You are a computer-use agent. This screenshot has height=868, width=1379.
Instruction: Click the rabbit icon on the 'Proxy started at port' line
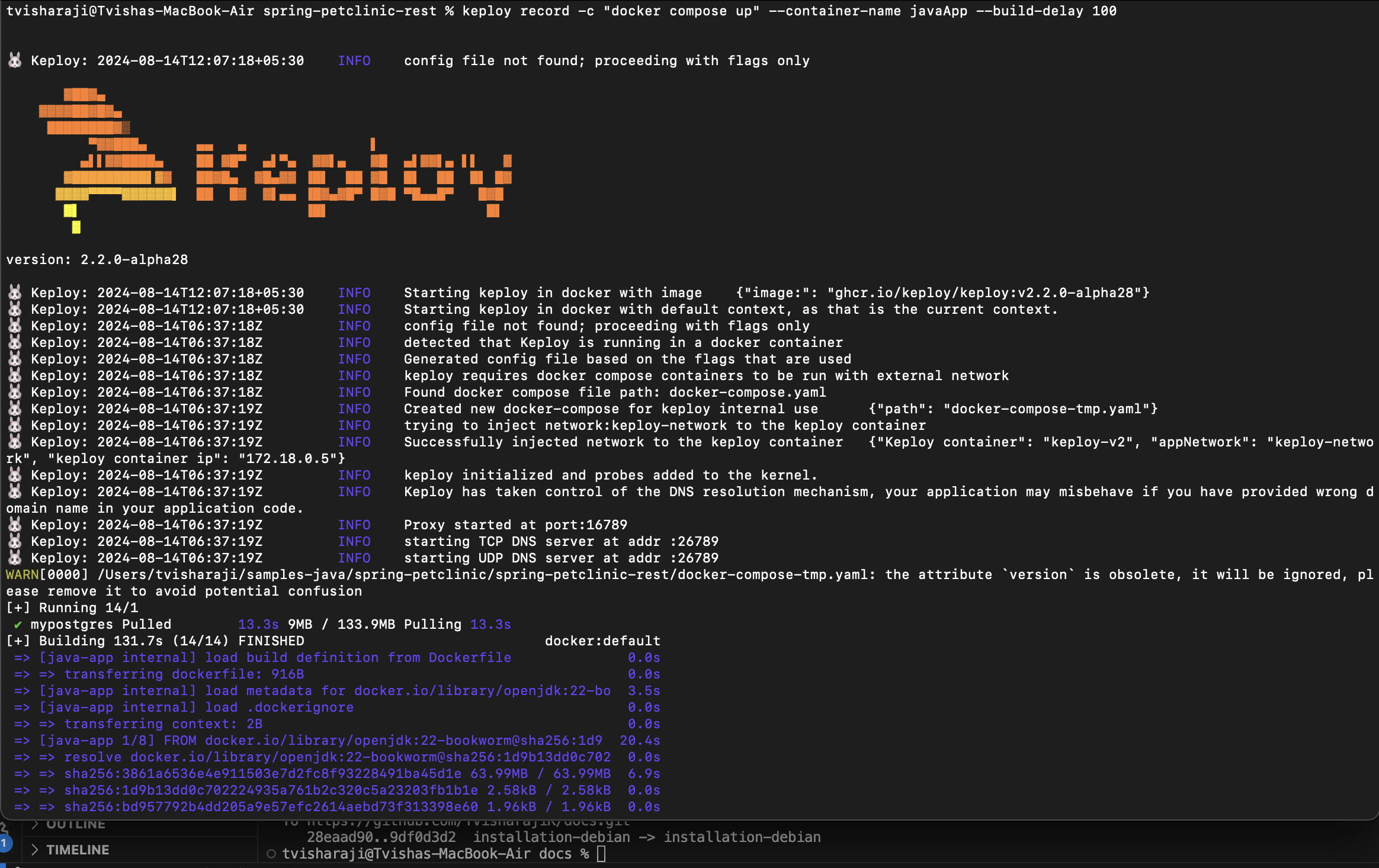(15, 524)
